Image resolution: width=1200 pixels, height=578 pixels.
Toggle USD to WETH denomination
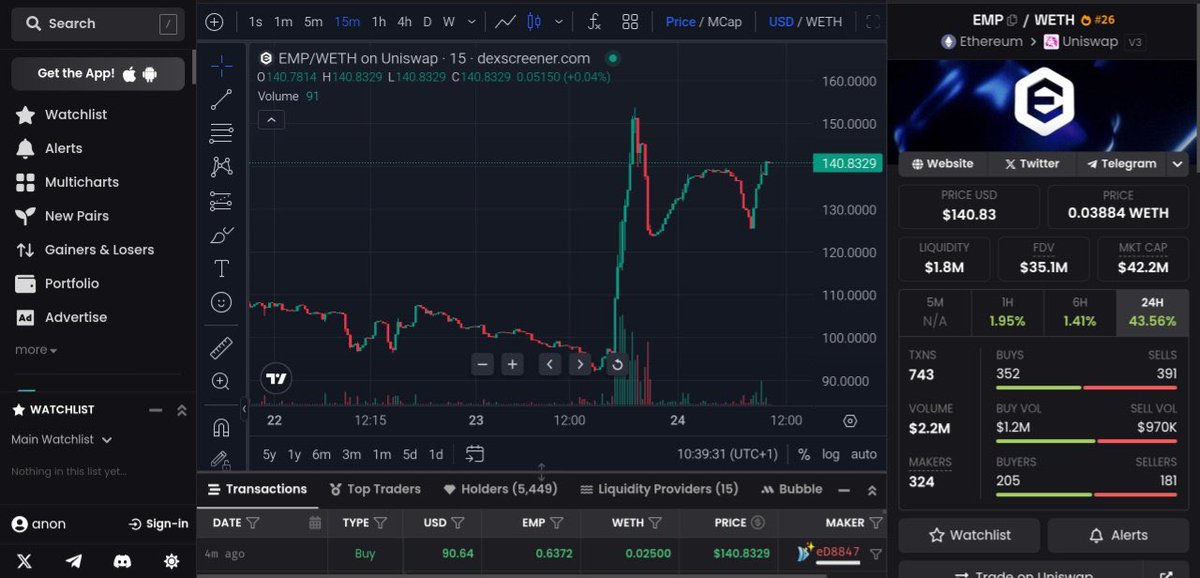pos(805,21)
